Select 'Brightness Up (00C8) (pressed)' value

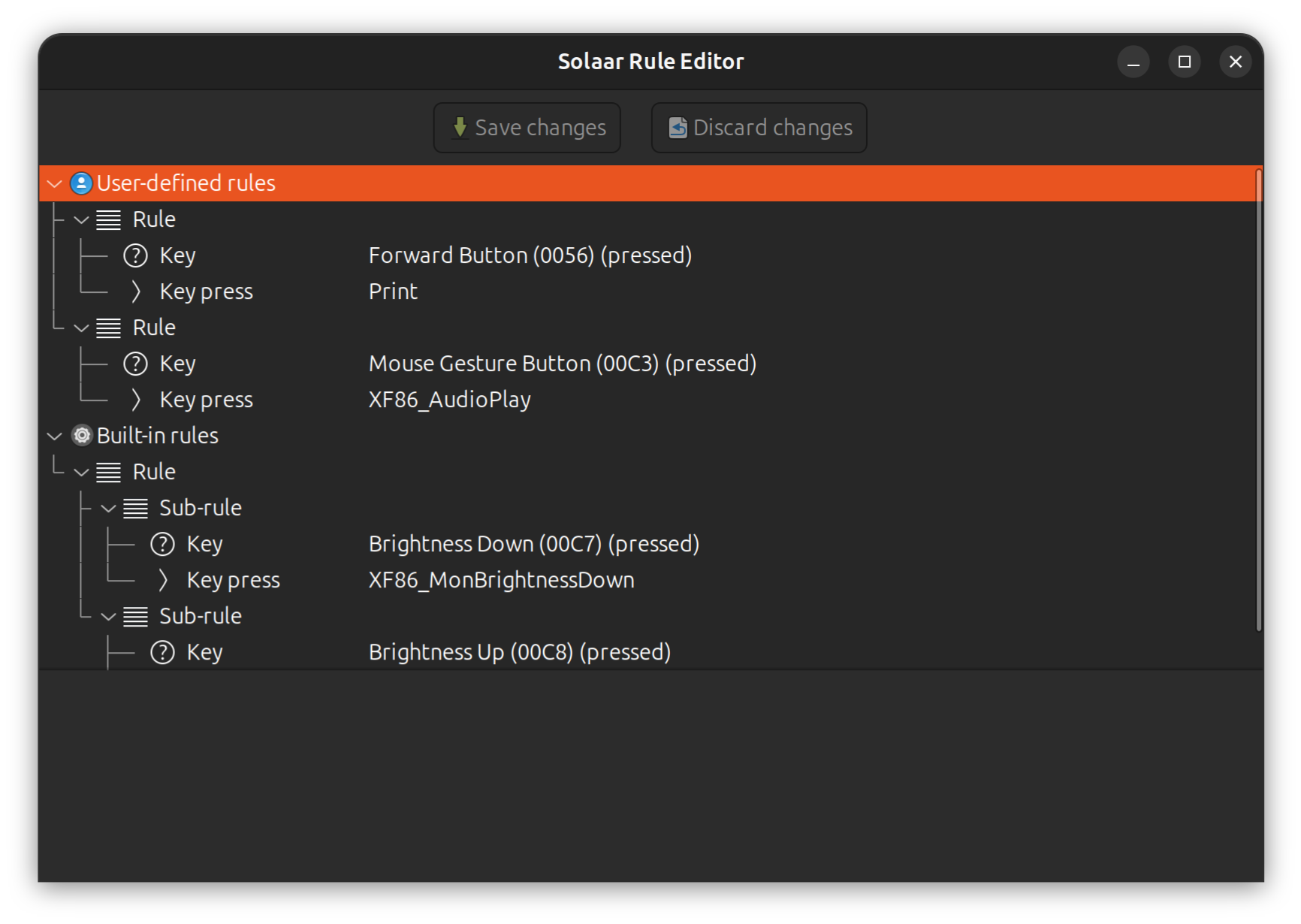coord(520,652)
